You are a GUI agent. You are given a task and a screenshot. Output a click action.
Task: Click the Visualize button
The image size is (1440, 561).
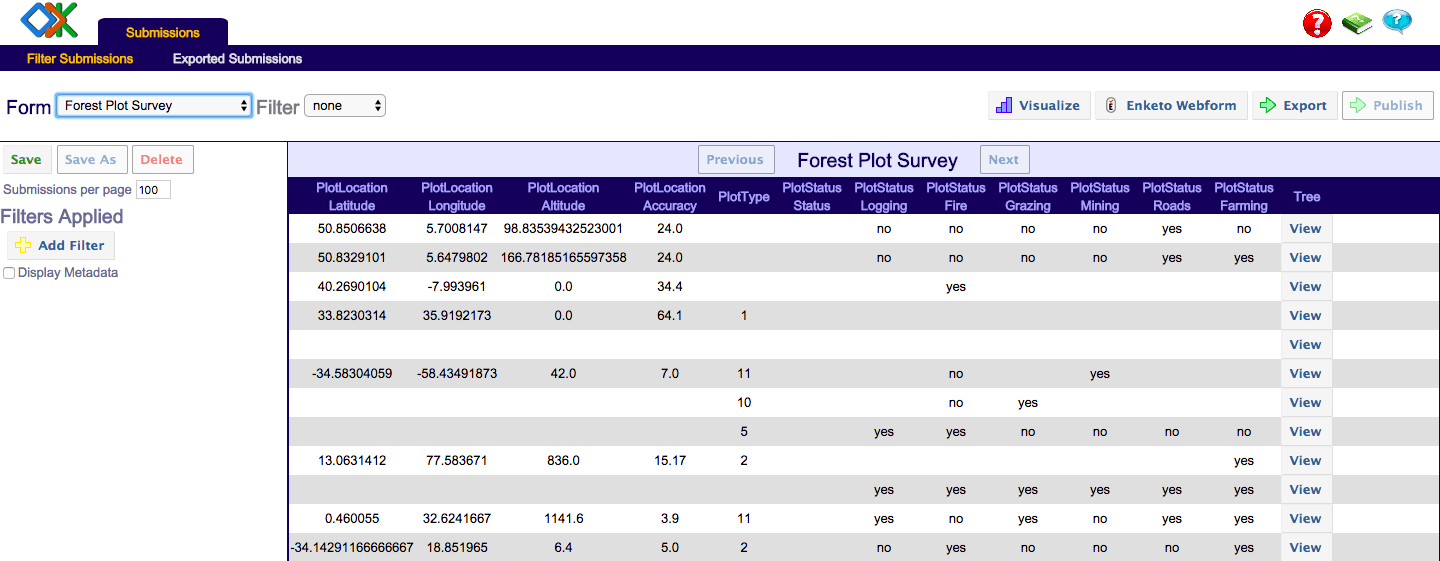(1038, 105)
